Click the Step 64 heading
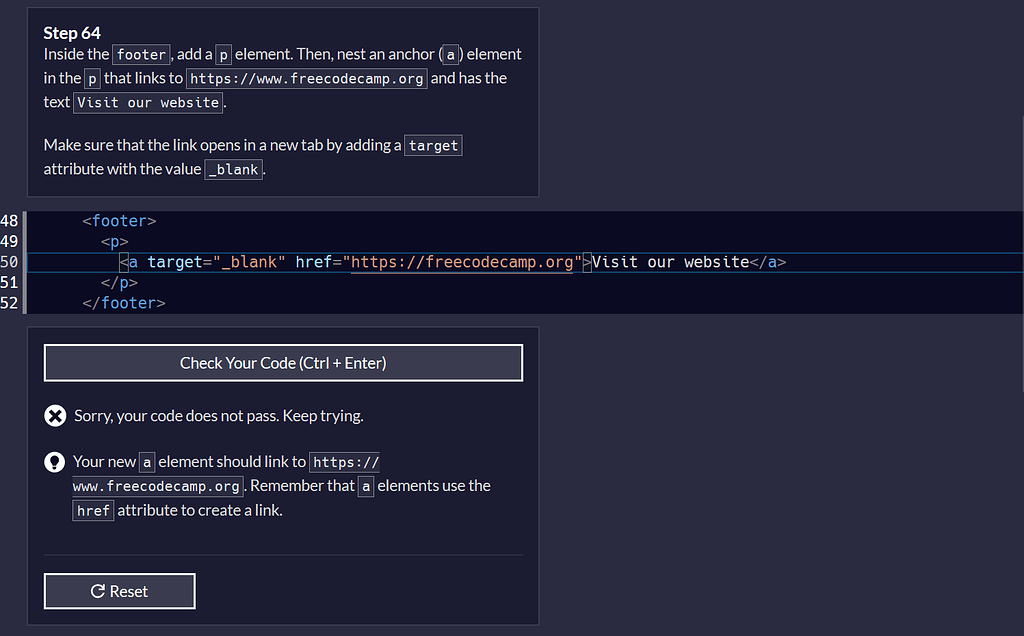This screenshot has height=636, width=1024. point(71,33)
